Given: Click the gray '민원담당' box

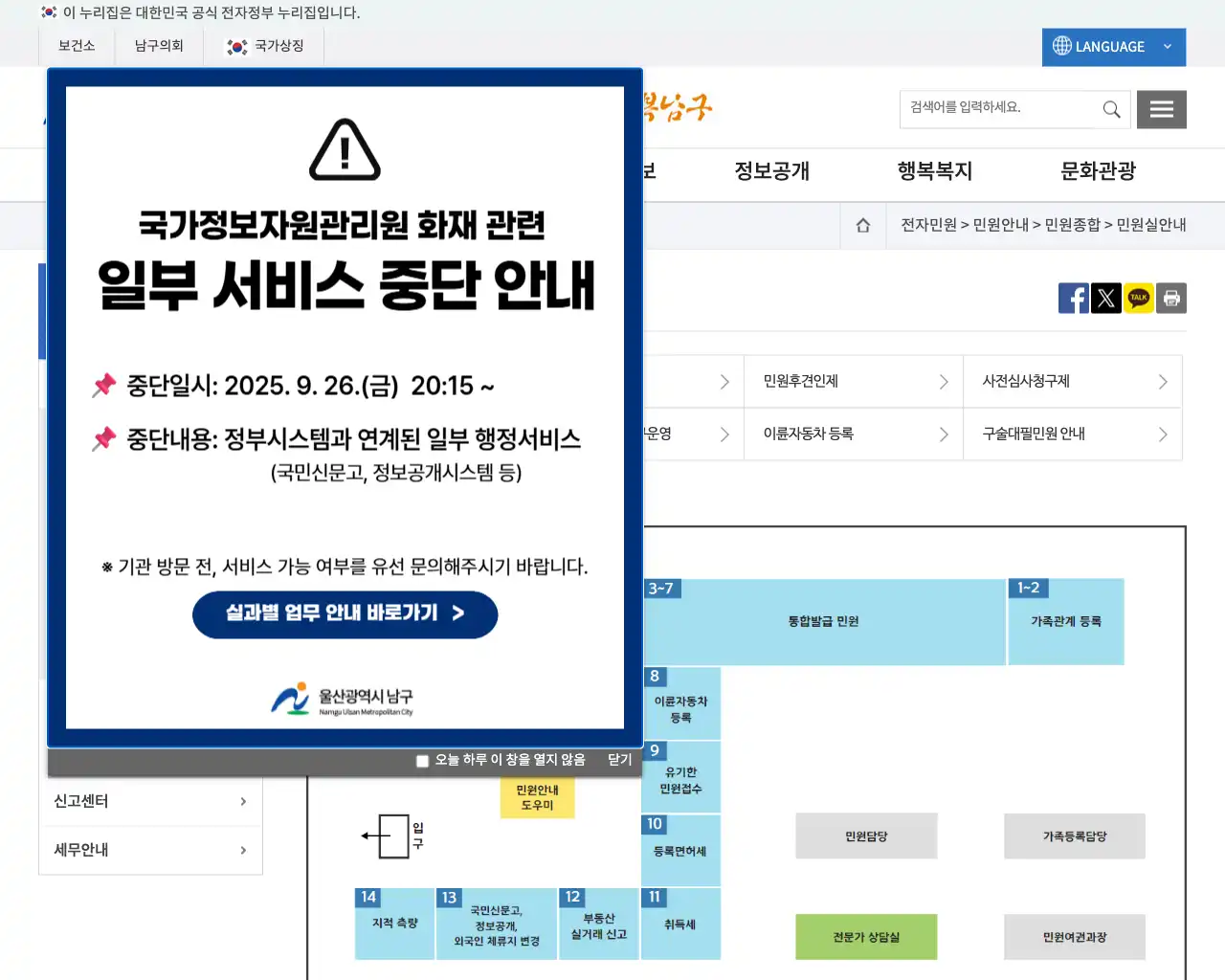Looking at the screenshot, I should pyautogui.click(x=866, y=836).
